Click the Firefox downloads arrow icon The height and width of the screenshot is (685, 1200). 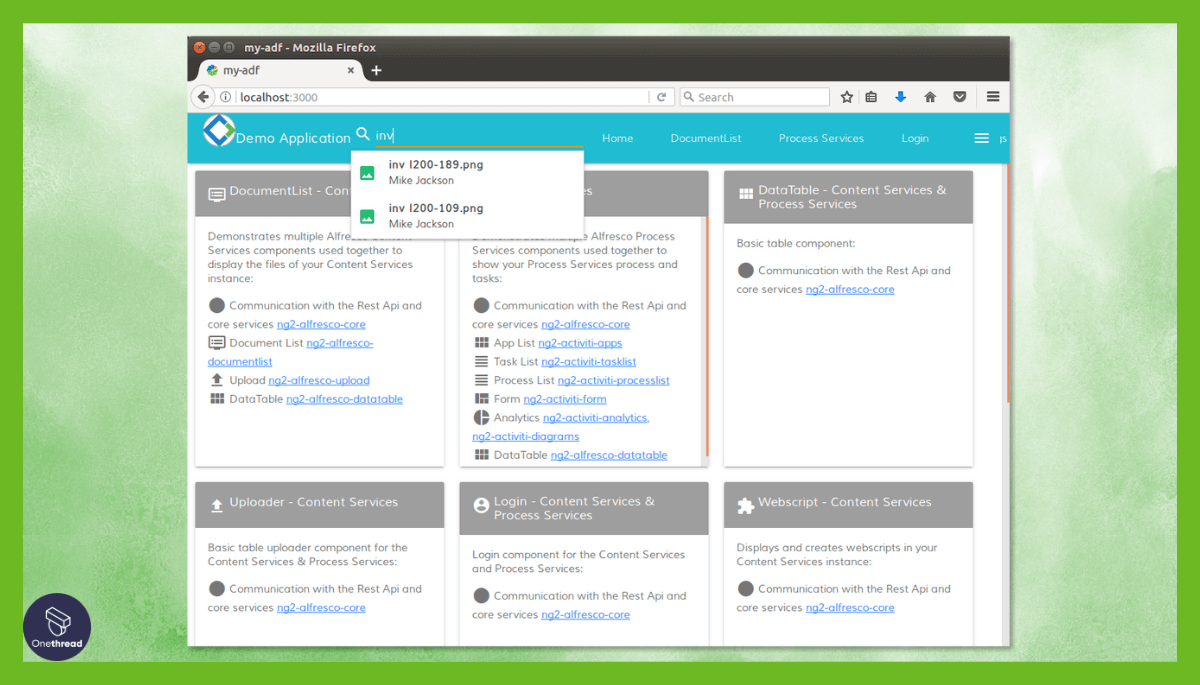pyautogui.click(x=900, y=96)
